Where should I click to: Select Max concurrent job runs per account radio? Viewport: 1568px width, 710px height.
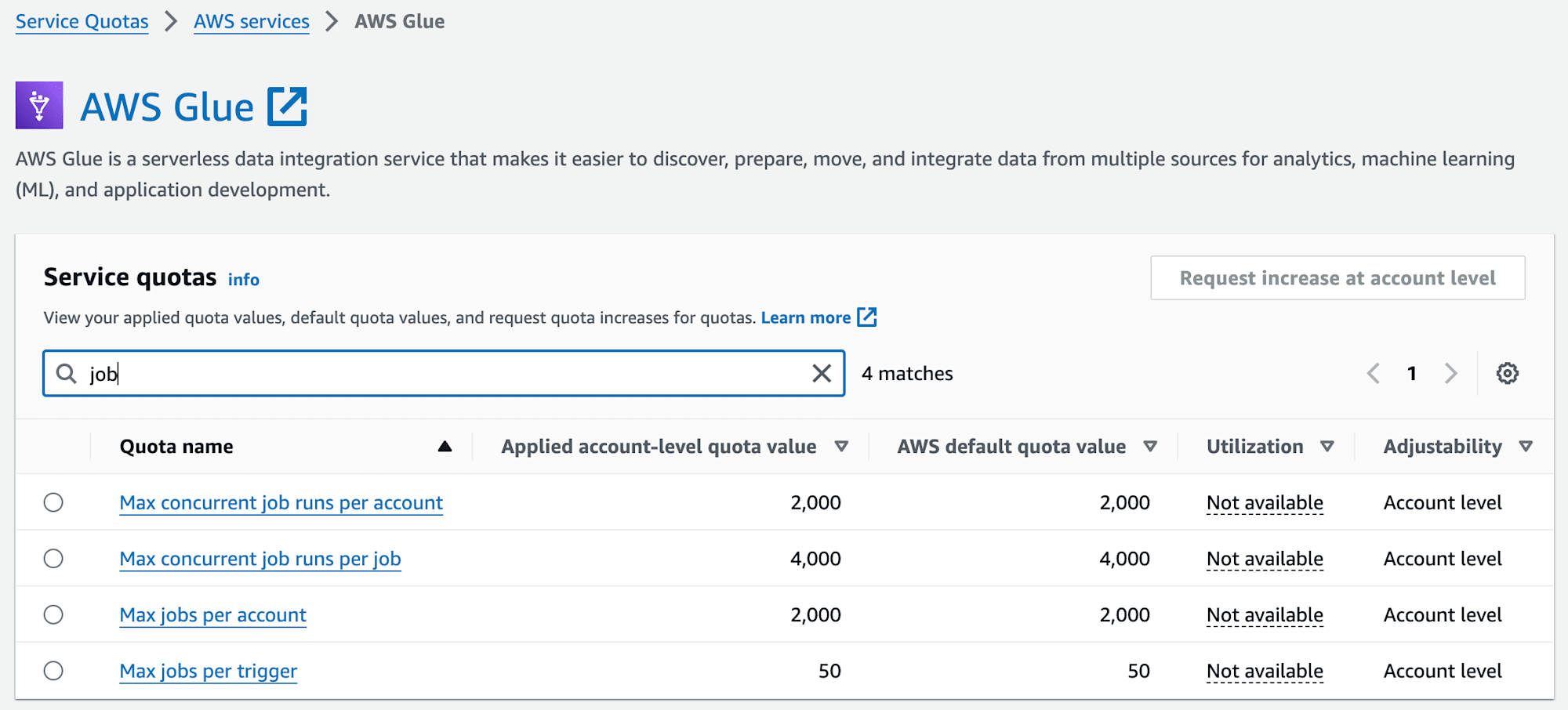tap(53, 502)
